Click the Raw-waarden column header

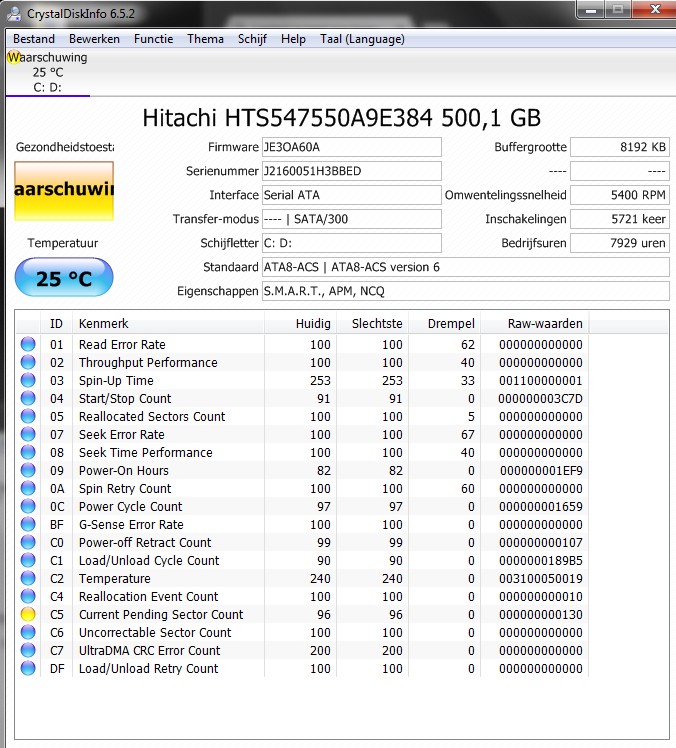click(x=535, y=323)
